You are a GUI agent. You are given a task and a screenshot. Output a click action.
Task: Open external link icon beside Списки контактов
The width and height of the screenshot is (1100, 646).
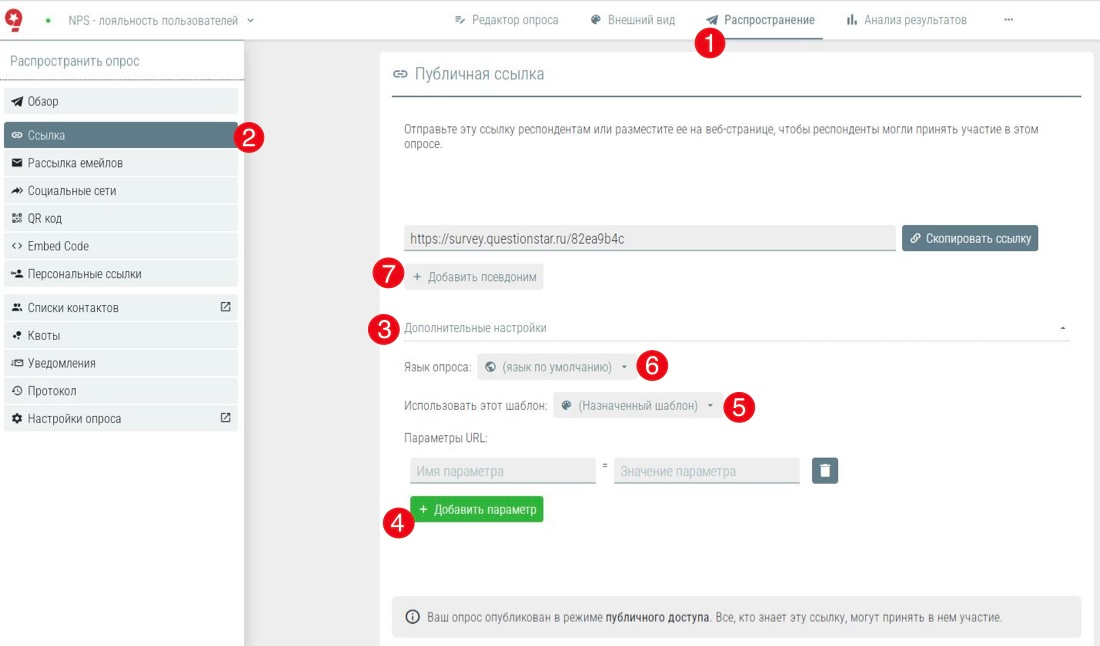point(225,307)
